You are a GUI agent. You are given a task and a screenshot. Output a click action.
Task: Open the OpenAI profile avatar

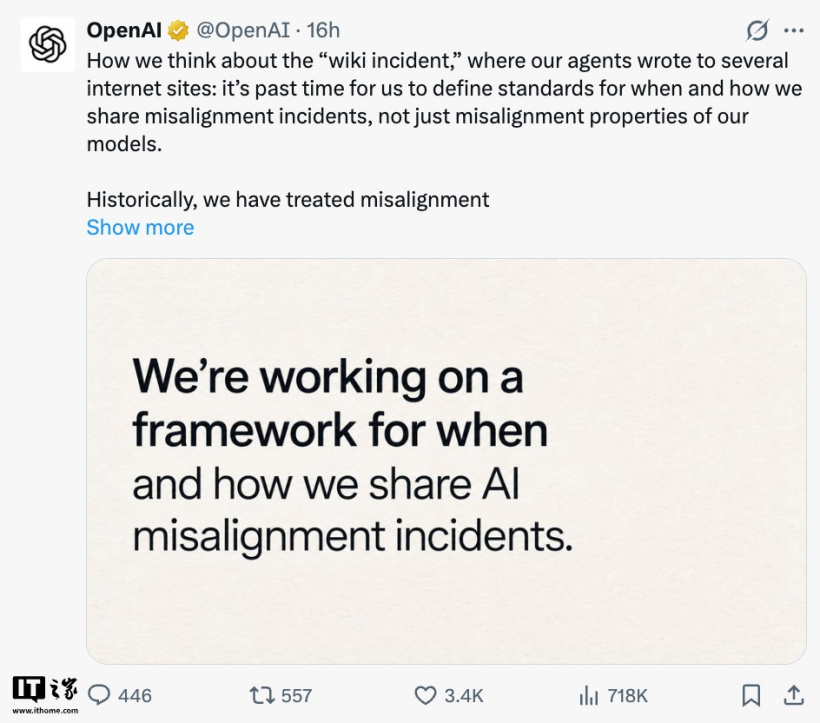pyautogui.click(x=47, y=44)
